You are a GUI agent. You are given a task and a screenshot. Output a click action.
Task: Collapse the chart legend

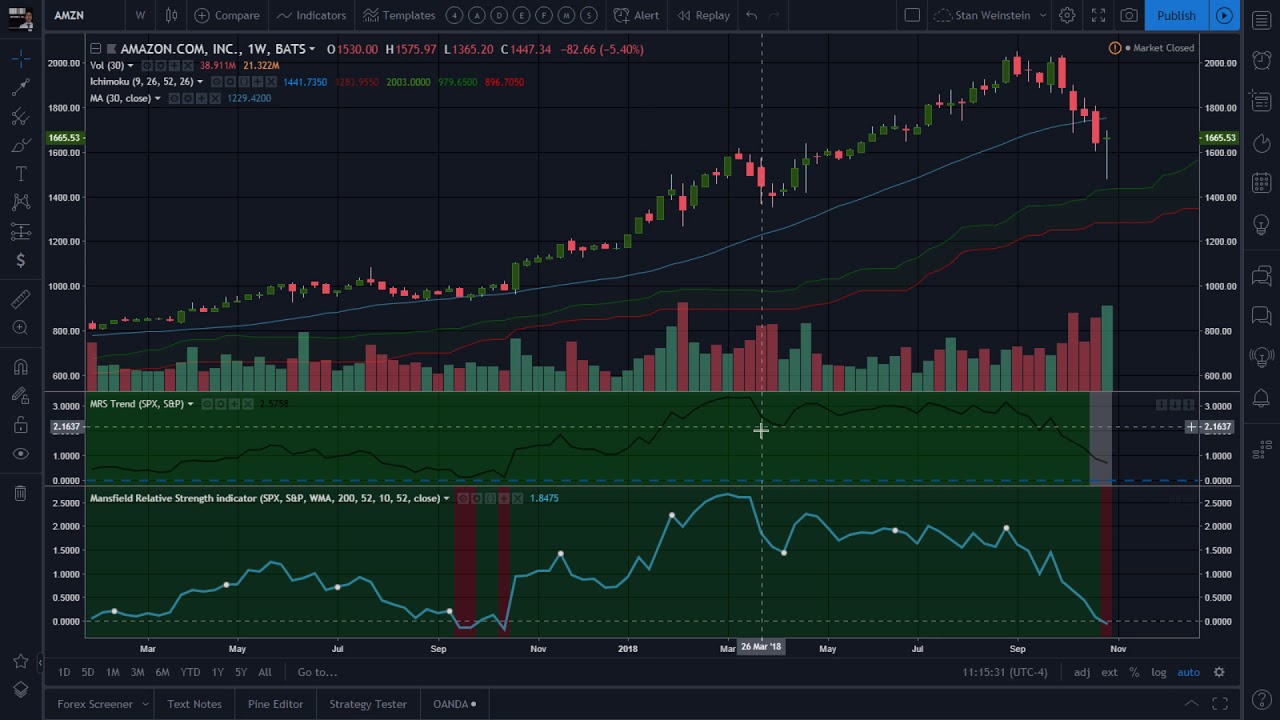click(95, 49)
